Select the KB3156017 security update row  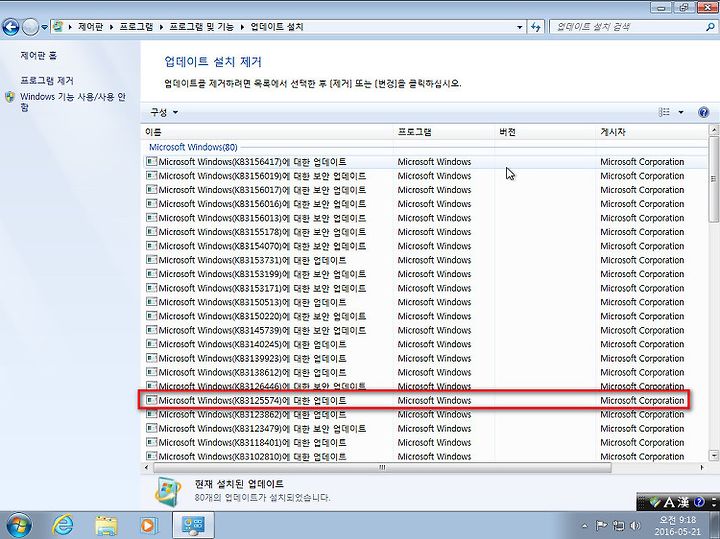[x=425, y=190]
